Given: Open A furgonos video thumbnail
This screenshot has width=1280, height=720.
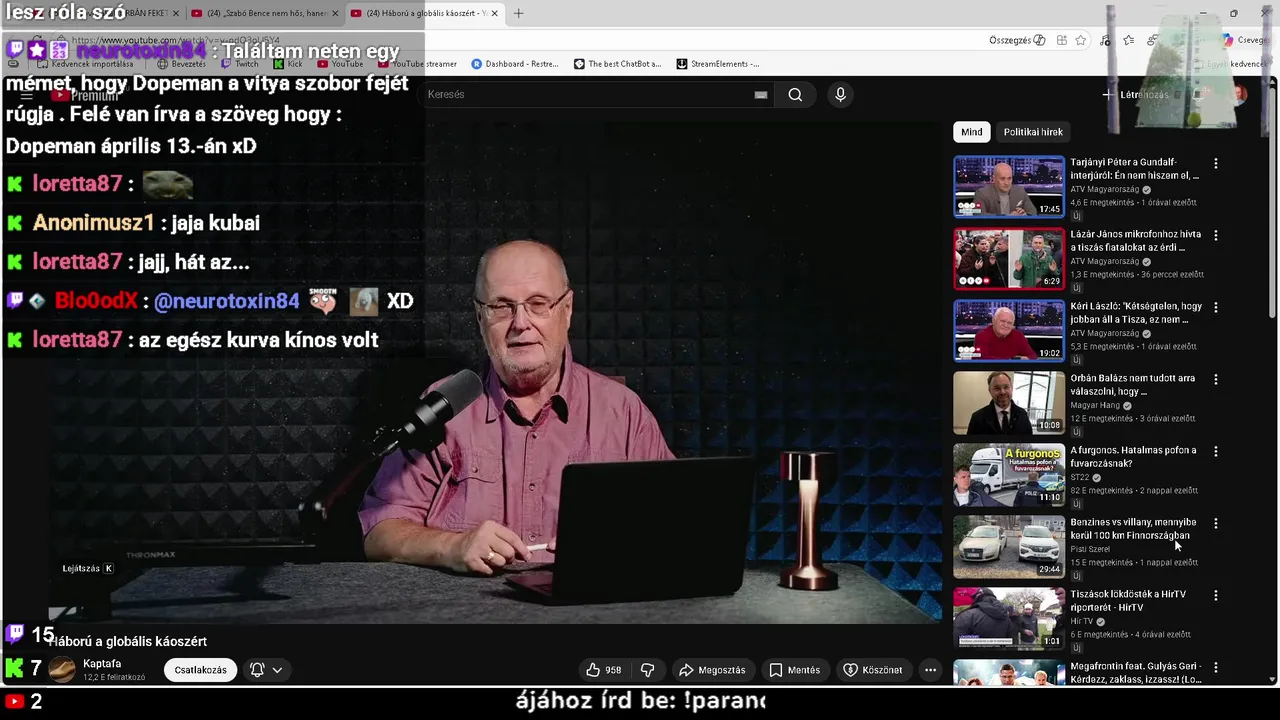Looking at the screenshot, I should pos(1008,475).
